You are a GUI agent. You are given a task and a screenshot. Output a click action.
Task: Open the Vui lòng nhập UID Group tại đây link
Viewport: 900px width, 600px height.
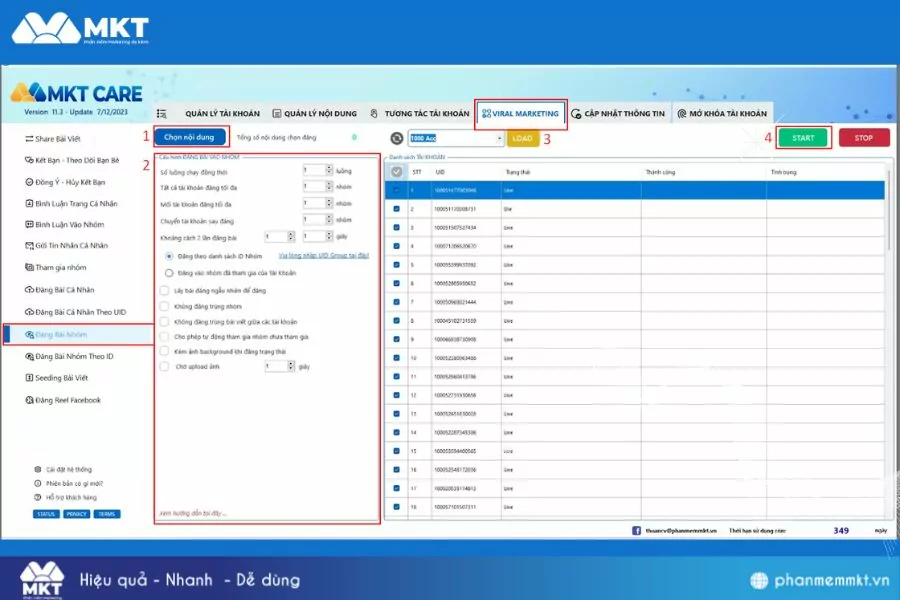click(x=324, y=256)
